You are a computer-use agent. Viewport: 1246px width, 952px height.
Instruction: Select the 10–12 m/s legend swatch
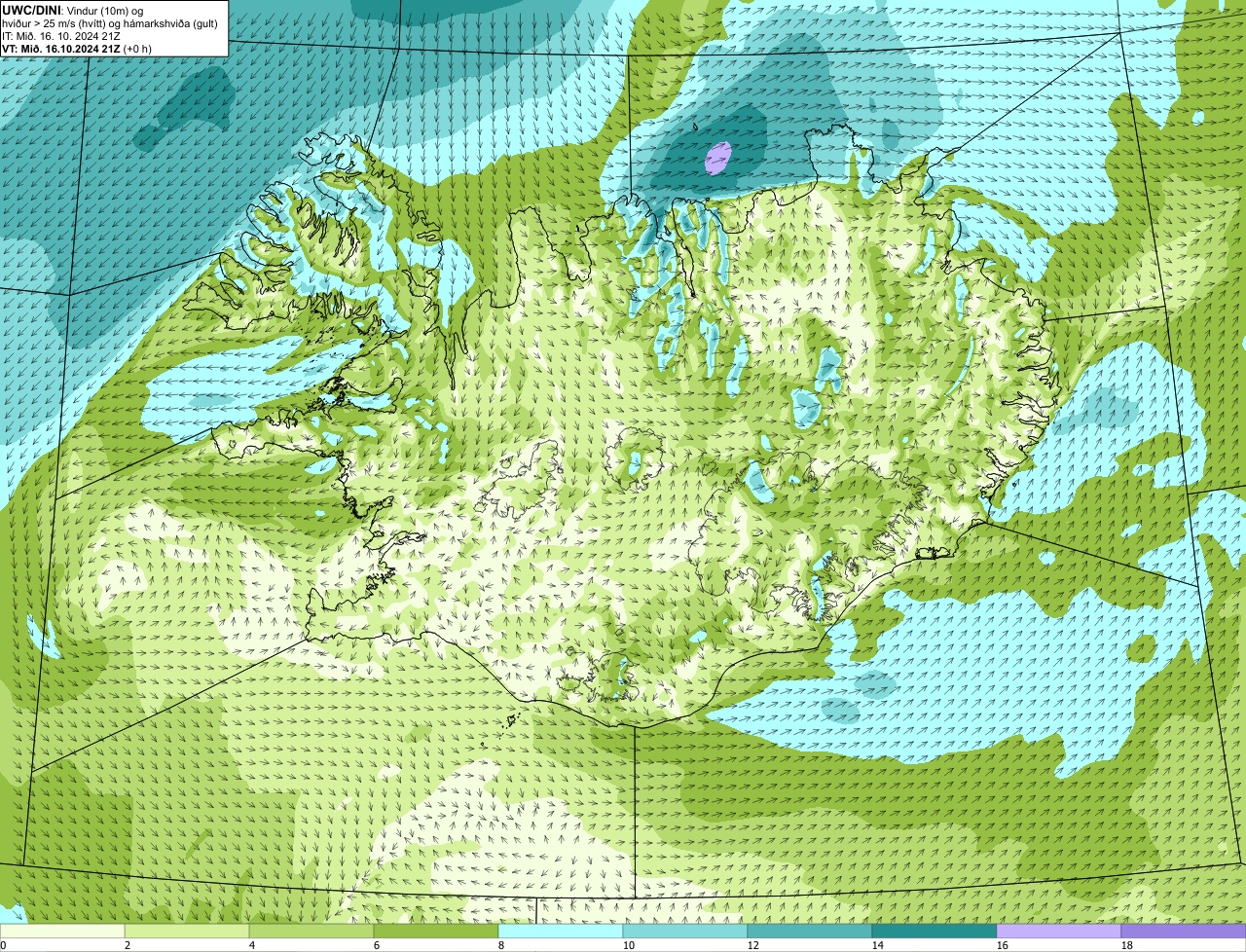[x=685, y=931]
